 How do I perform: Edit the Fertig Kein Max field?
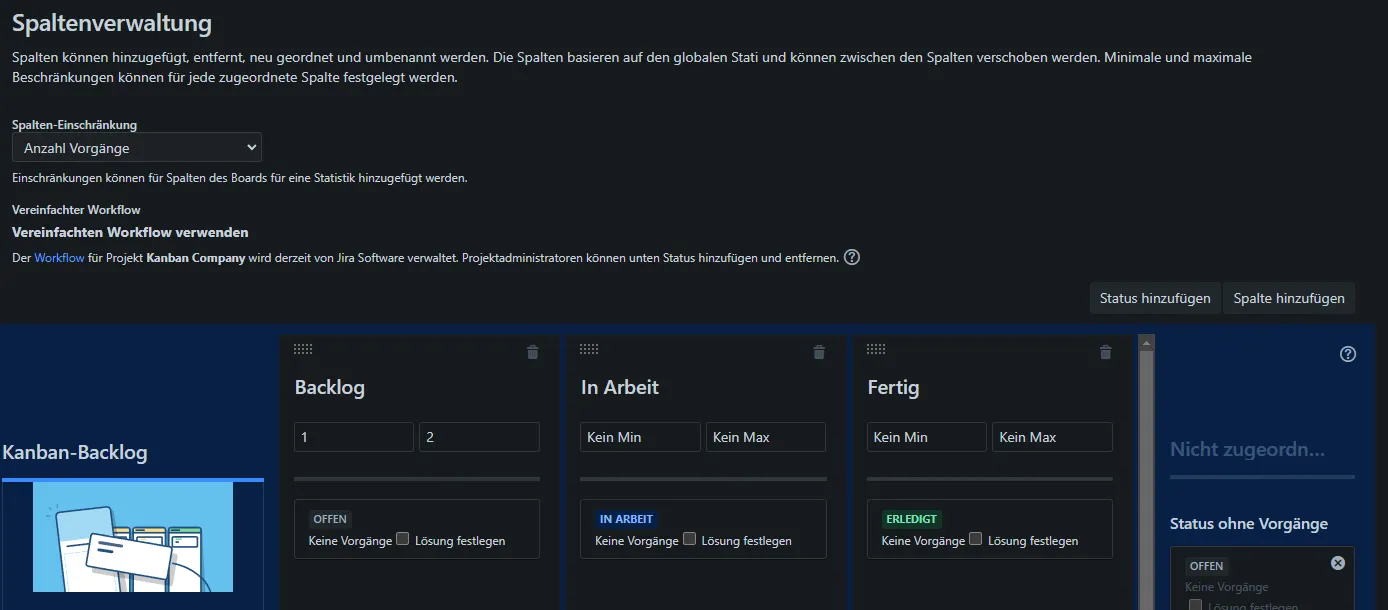1052,437
